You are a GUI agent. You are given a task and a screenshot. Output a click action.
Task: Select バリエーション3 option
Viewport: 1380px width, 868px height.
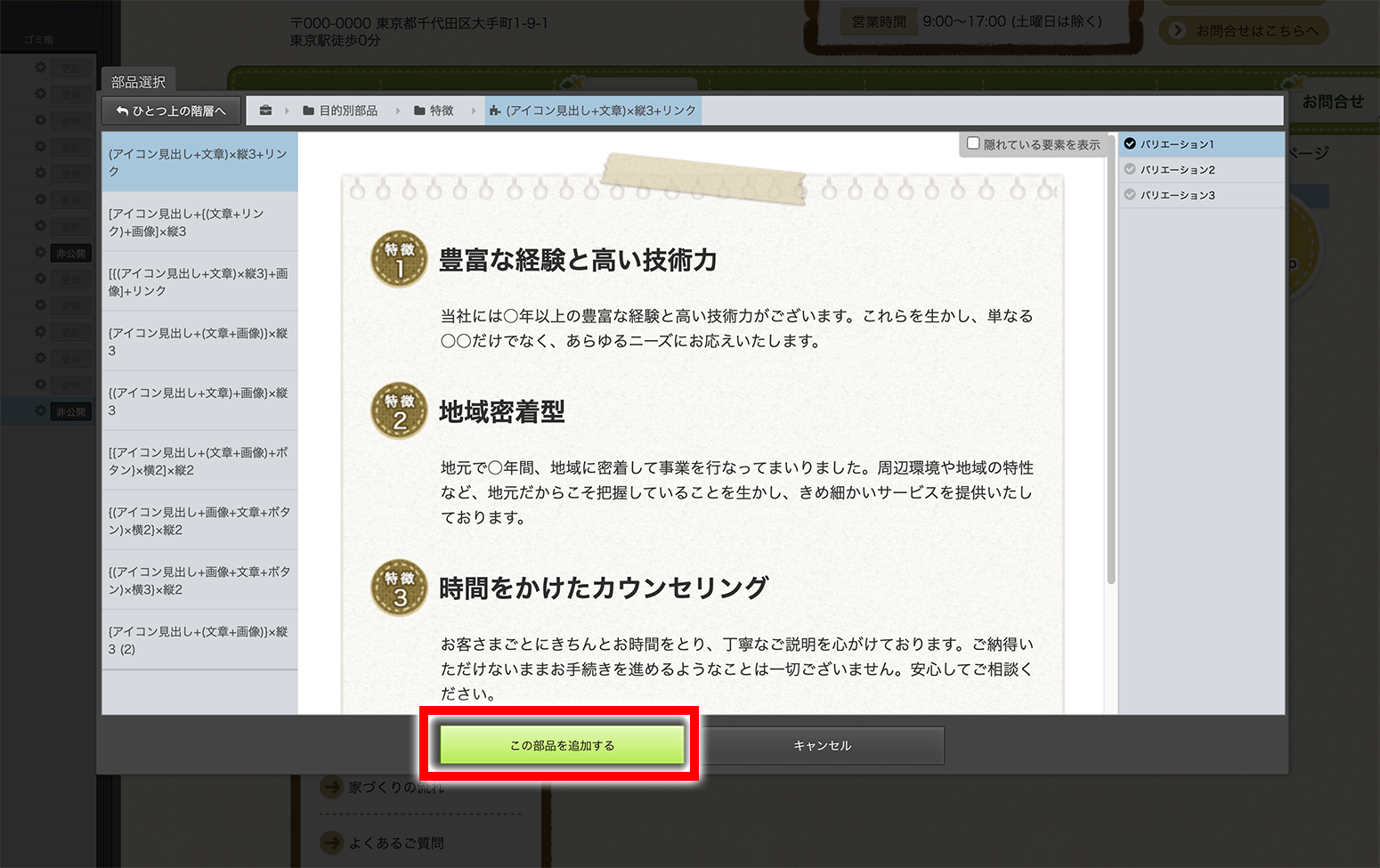1177,195
